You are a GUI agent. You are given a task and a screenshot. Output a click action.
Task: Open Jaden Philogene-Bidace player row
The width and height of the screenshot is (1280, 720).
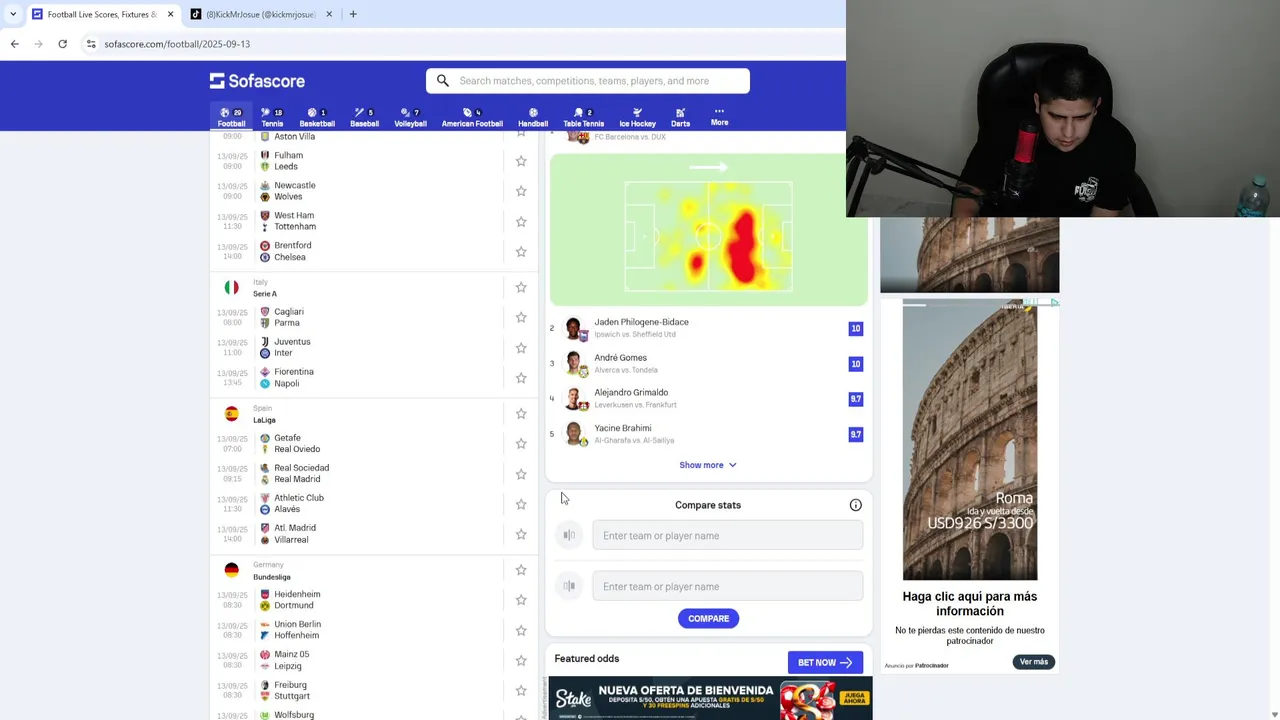point(709,328)
